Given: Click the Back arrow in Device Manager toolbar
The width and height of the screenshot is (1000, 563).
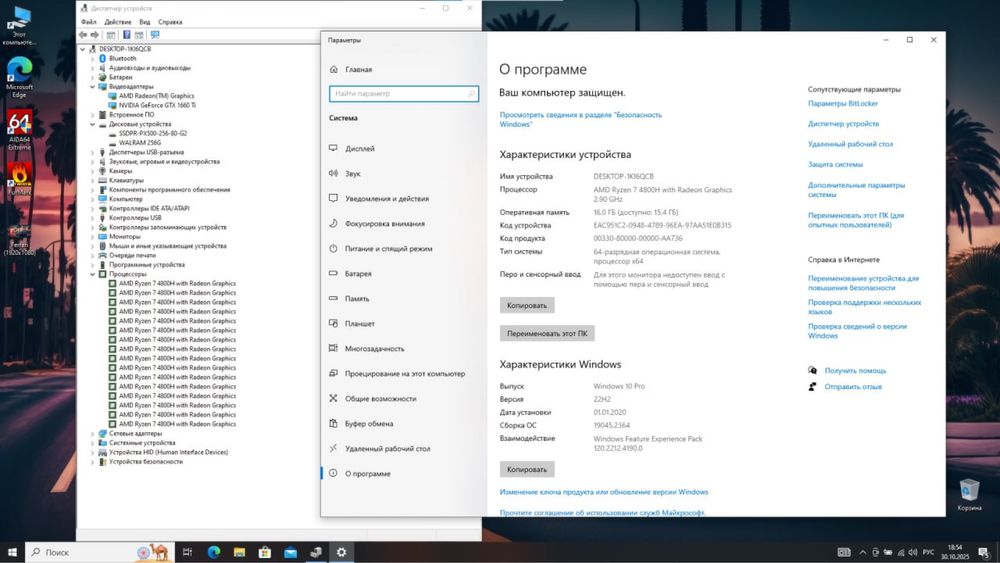Looking at the screenshot, I should pos(83,34).
